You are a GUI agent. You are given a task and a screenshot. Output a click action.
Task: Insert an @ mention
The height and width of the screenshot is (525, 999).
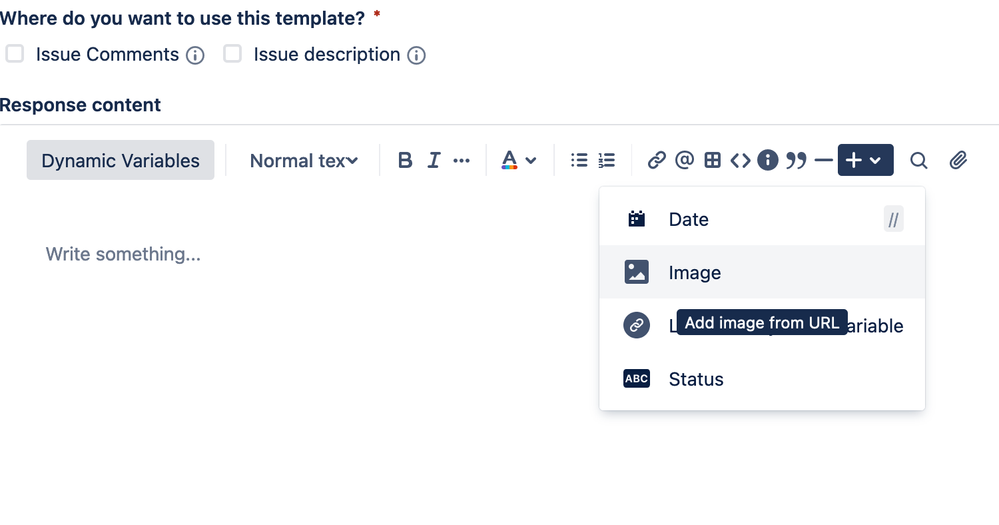(684, 160)
